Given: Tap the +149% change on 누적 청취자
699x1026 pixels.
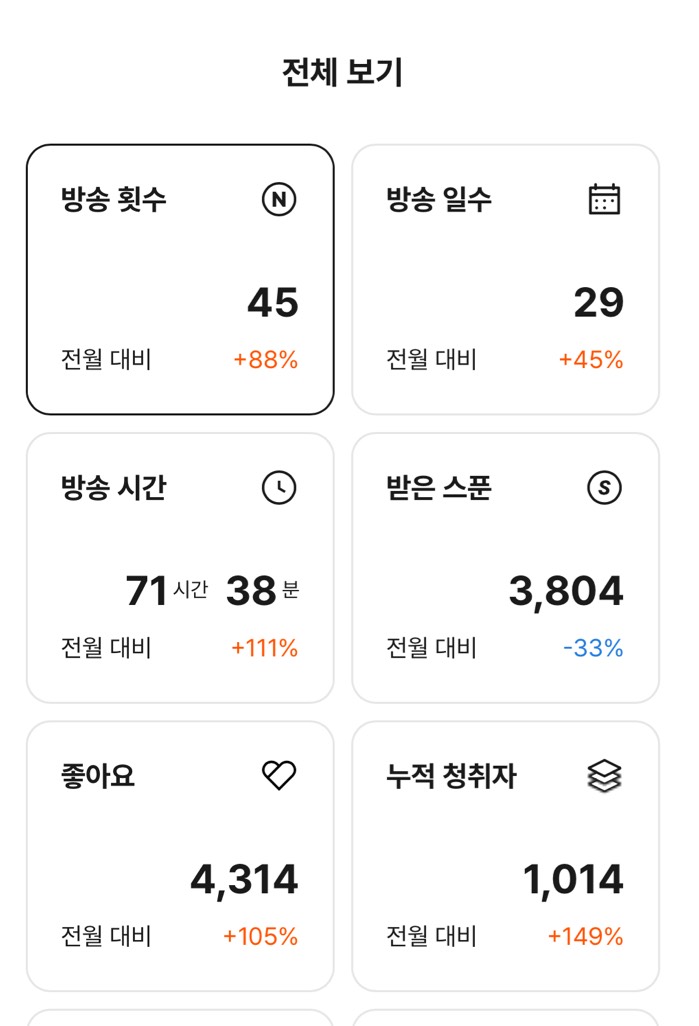Looking at the screenshot, I should 585,936.
